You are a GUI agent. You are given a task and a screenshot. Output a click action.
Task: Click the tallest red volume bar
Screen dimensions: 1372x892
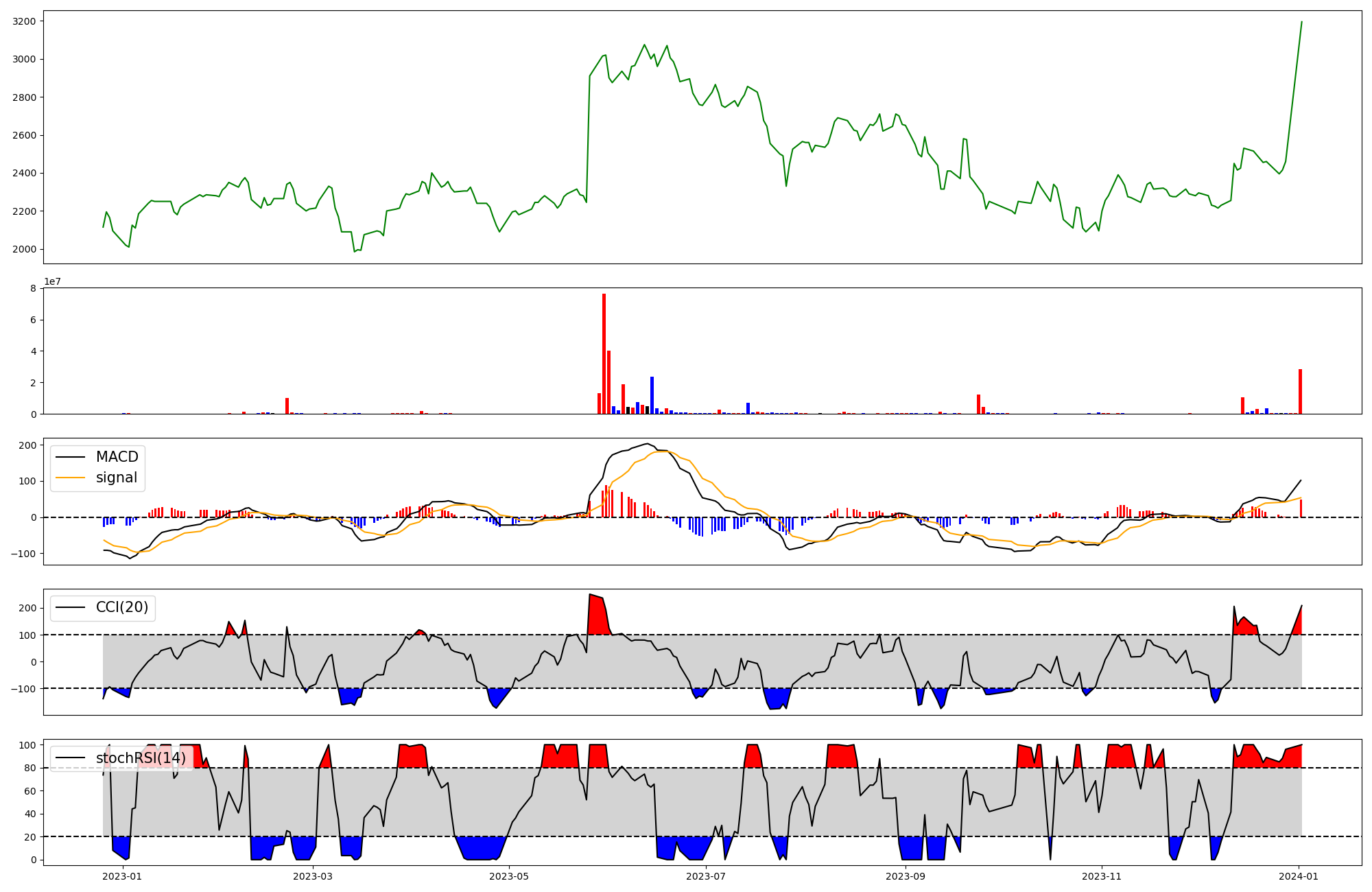tap(604, 353)
